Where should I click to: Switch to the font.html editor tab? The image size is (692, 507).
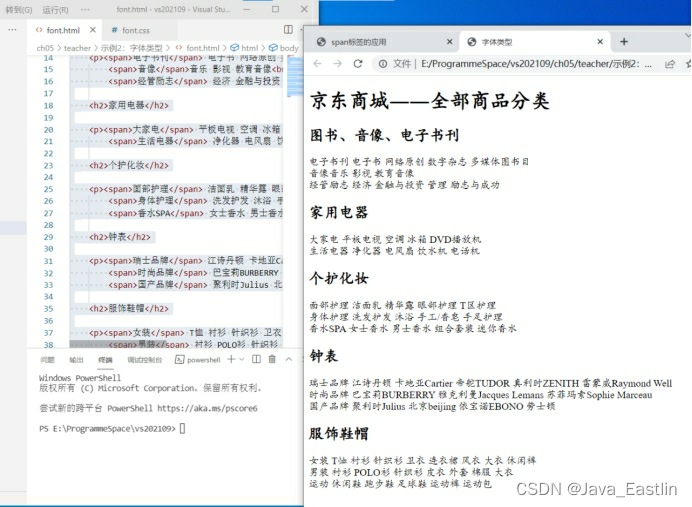pos(63,30)
